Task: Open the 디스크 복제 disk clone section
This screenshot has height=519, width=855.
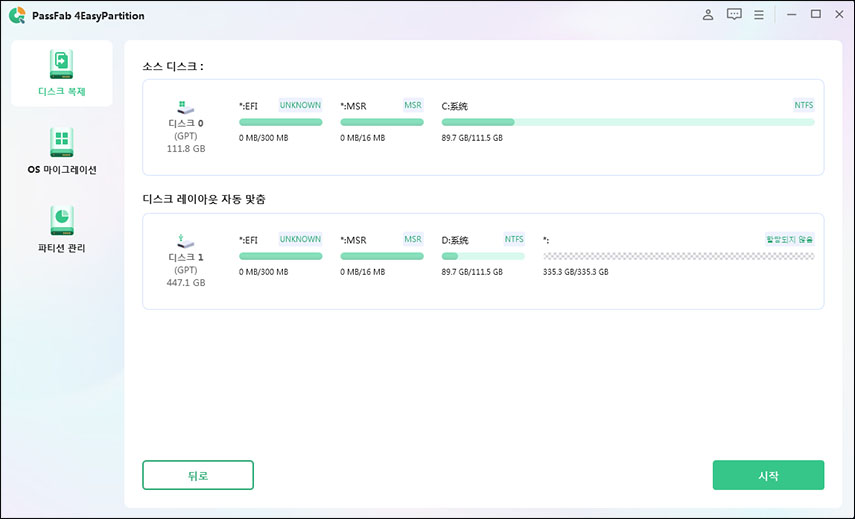Action: [62, 73]
